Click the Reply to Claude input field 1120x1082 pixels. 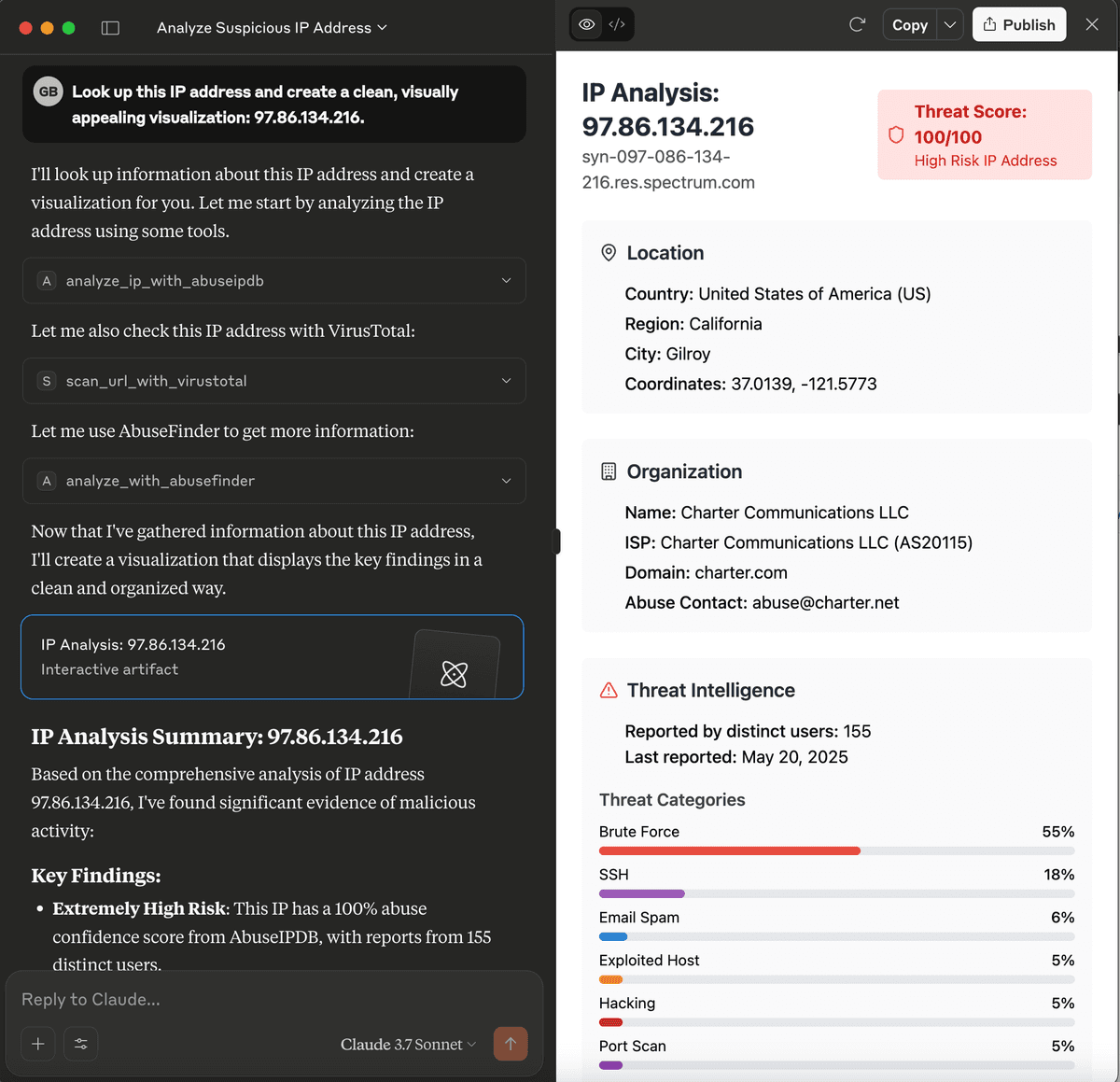[273, 999]
